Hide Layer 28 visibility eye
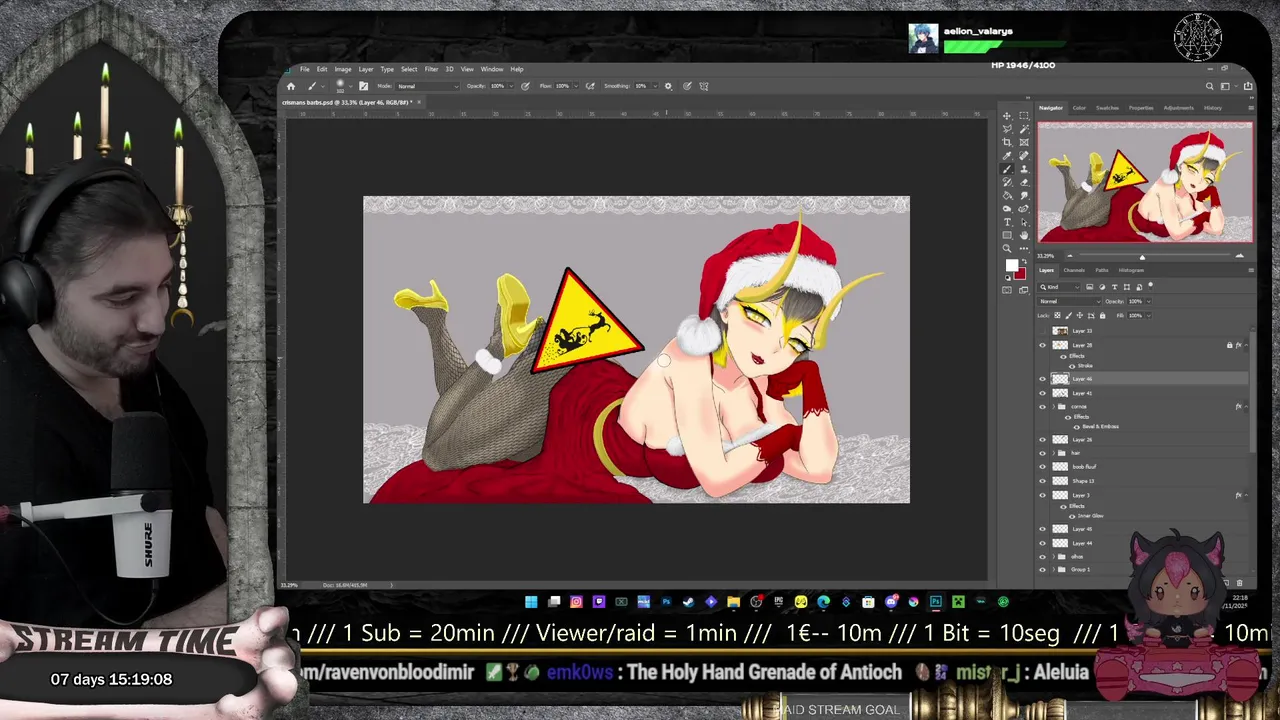 pos(1042,345)
